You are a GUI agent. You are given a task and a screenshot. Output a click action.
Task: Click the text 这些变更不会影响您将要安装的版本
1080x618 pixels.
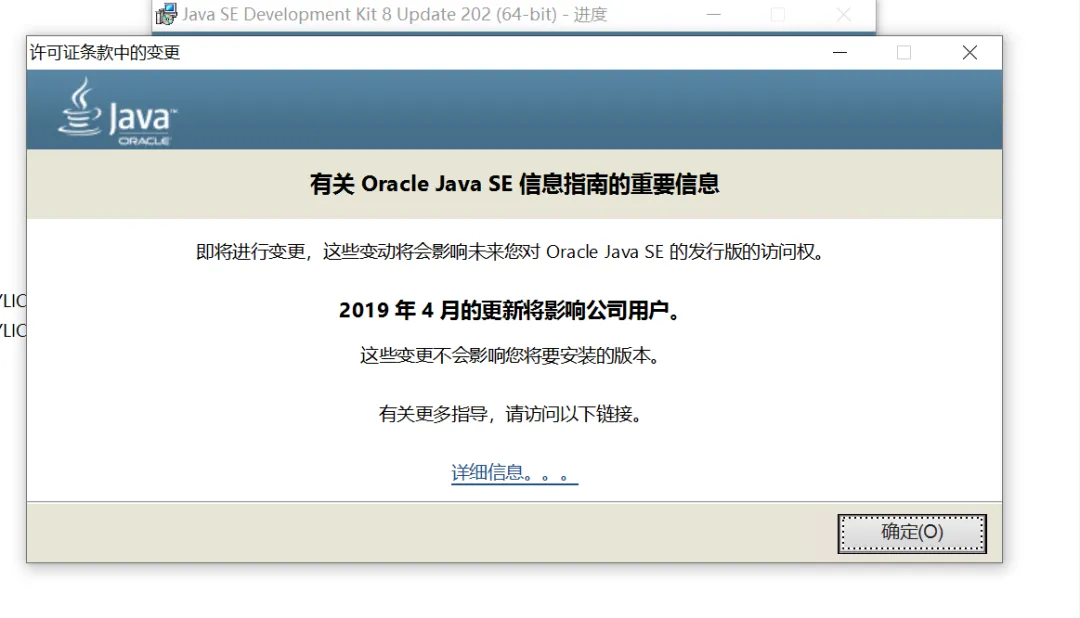click(x=510, y=356)
